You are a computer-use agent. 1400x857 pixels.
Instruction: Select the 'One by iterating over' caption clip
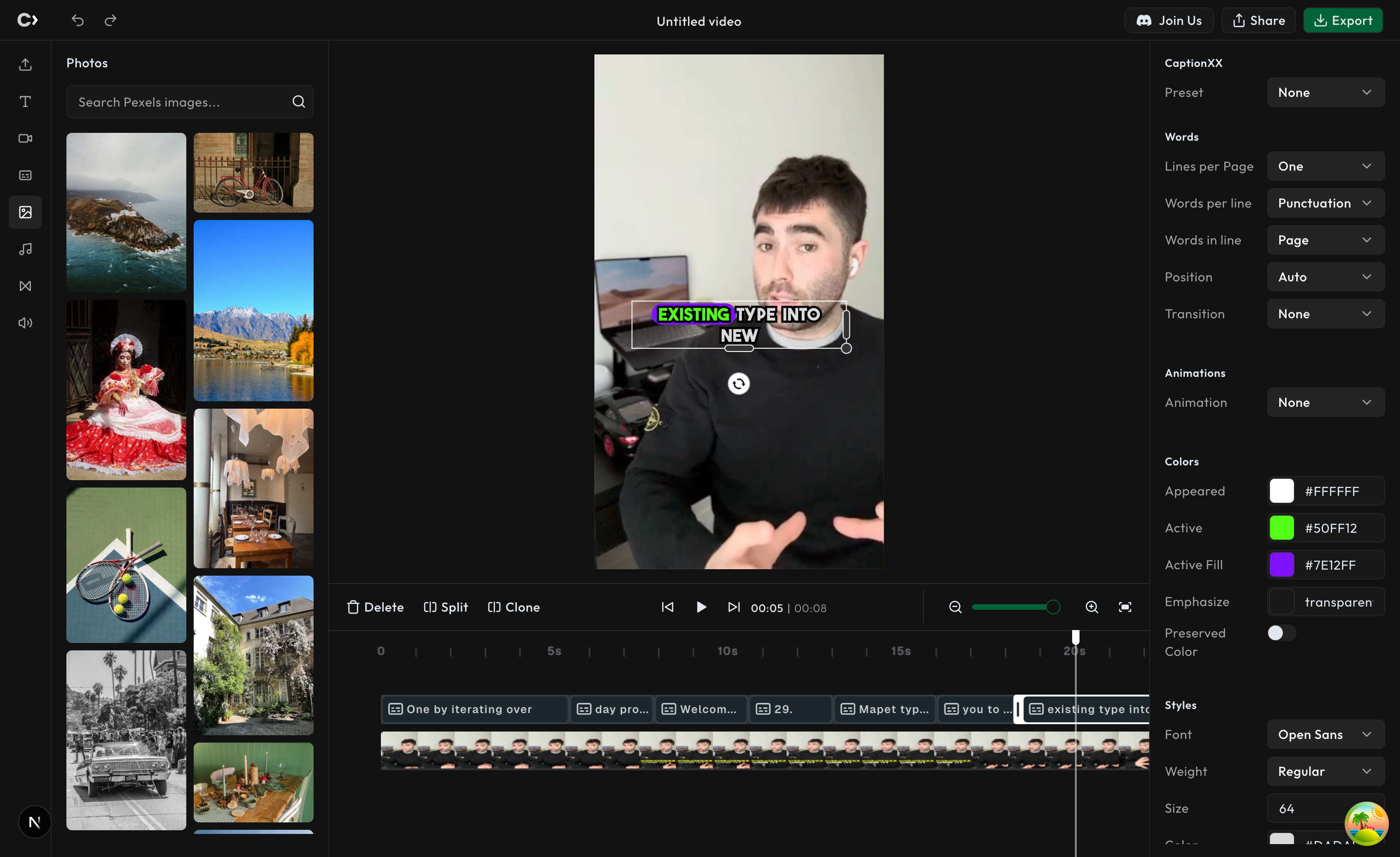pos(475,708)
